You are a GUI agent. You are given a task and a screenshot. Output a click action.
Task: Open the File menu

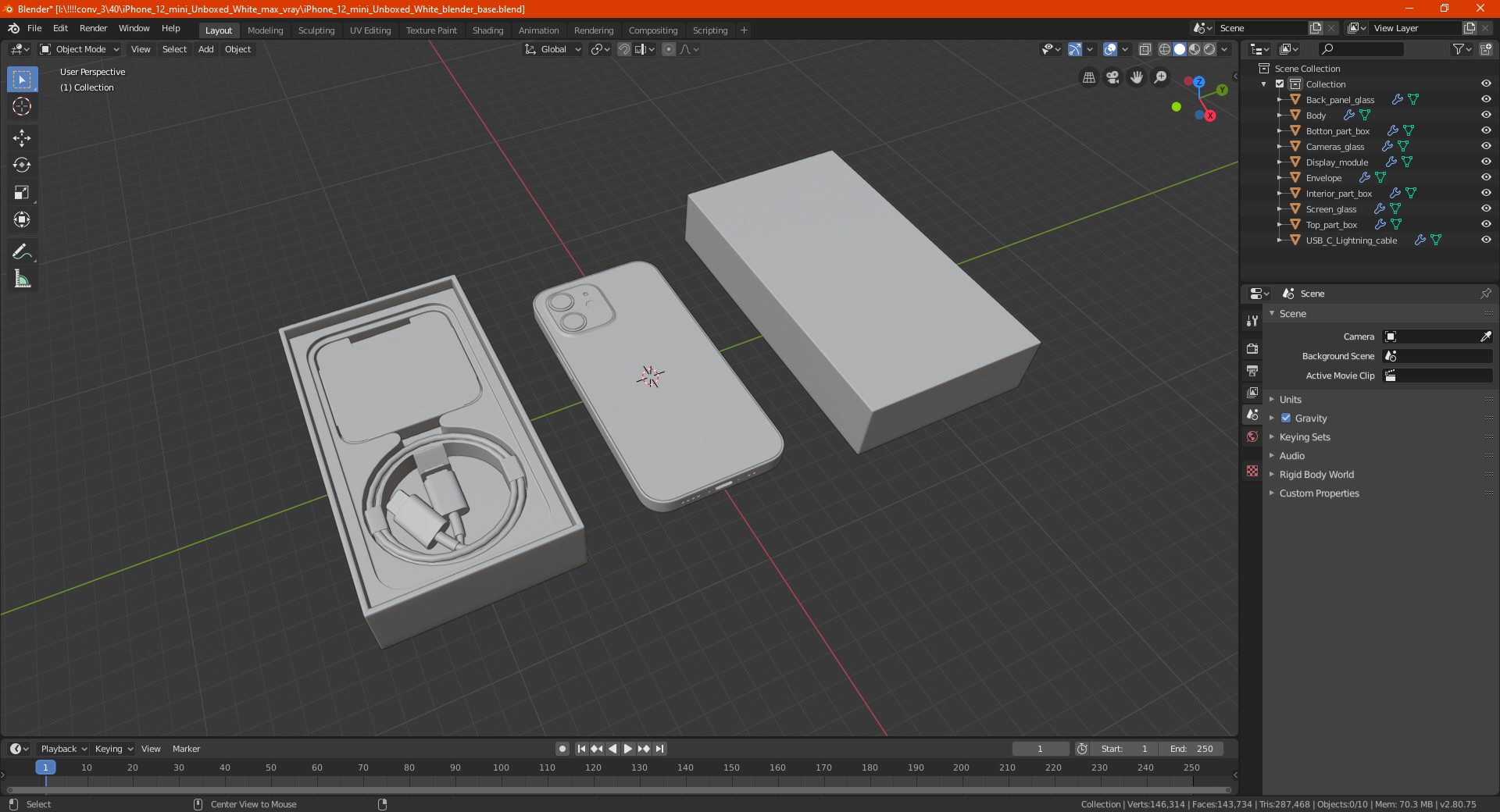tap(34, 28)
